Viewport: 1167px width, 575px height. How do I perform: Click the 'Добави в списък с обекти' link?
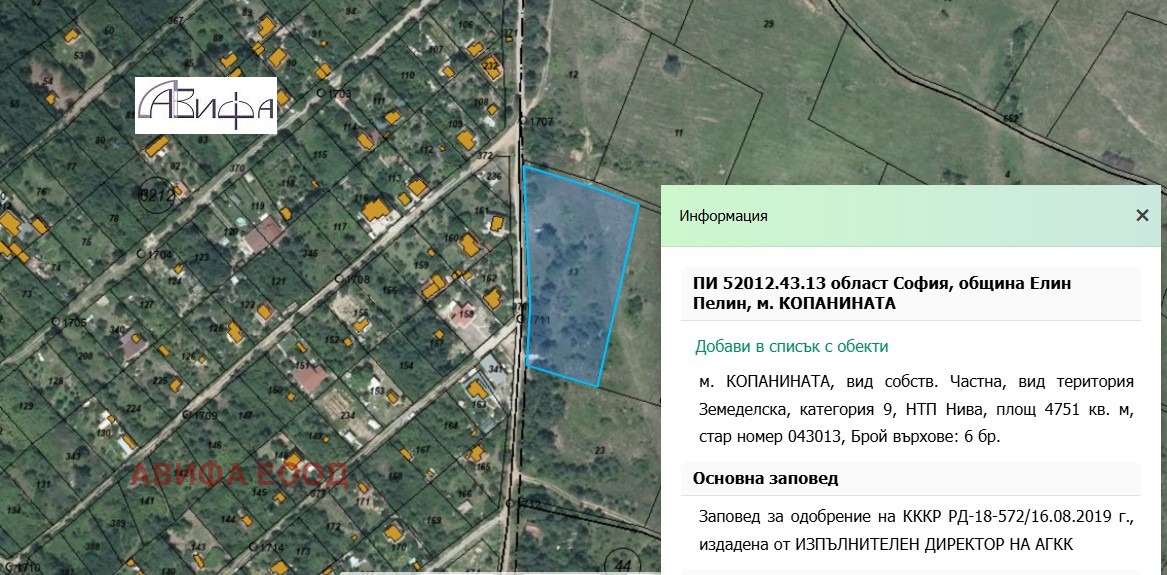791,347
